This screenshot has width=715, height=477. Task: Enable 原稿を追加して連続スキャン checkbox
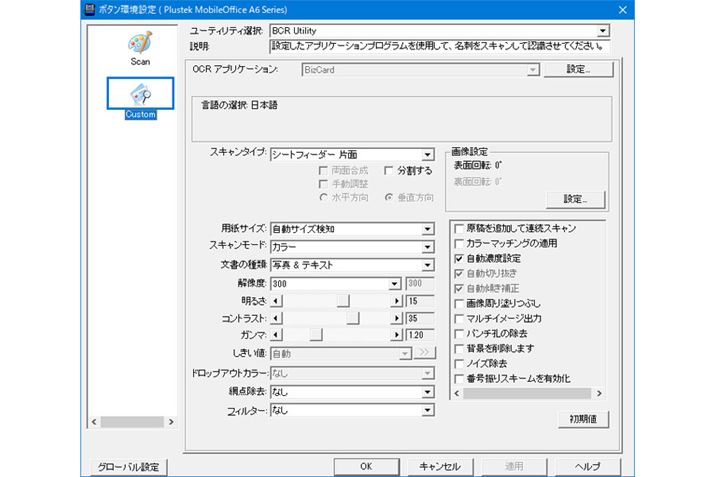(x=459, y=228)
